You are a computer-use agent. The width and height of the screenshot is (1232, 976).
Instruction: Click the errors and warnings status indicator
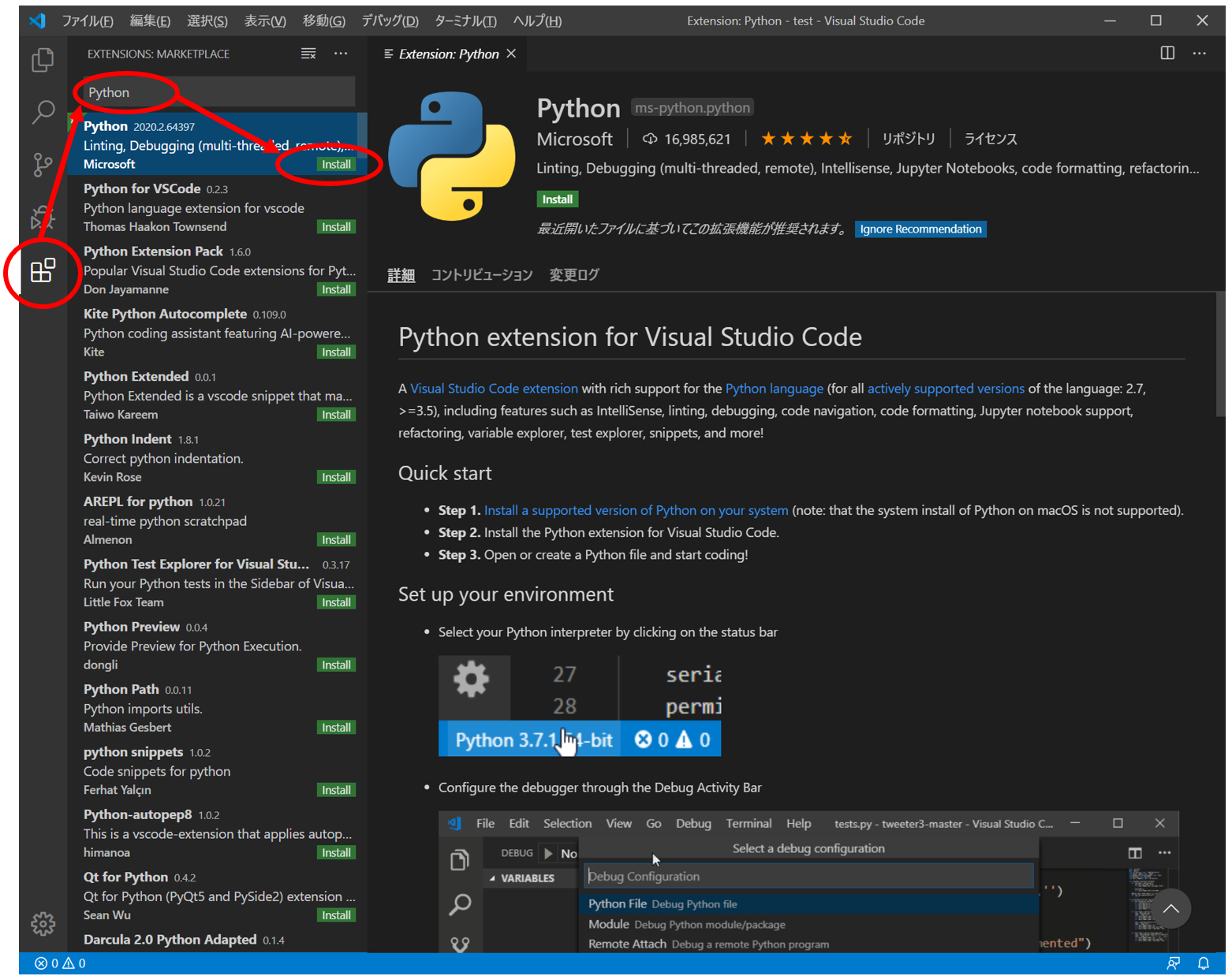point(61,963)
